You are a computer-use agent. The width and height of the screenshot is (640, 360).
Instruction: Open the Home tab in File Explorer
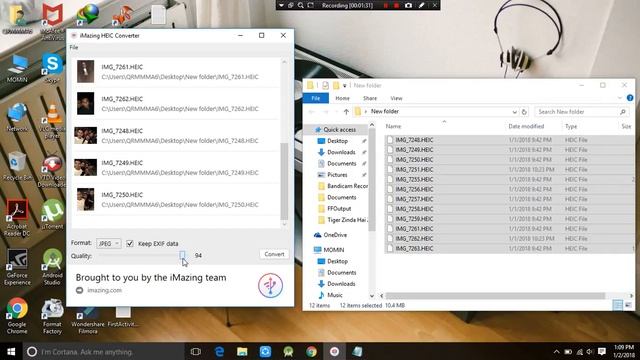[x=342, y=98]
